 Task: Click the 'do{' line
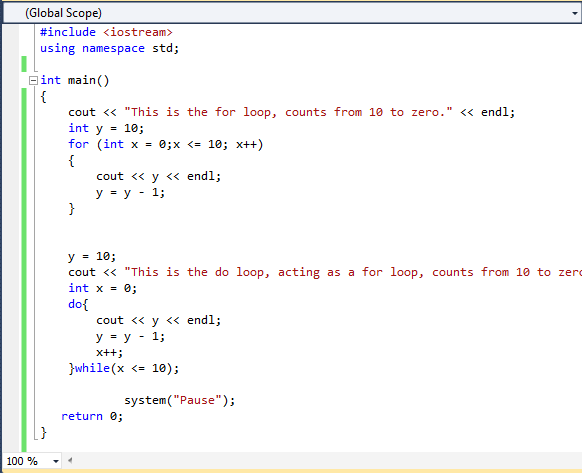(78, 305)
